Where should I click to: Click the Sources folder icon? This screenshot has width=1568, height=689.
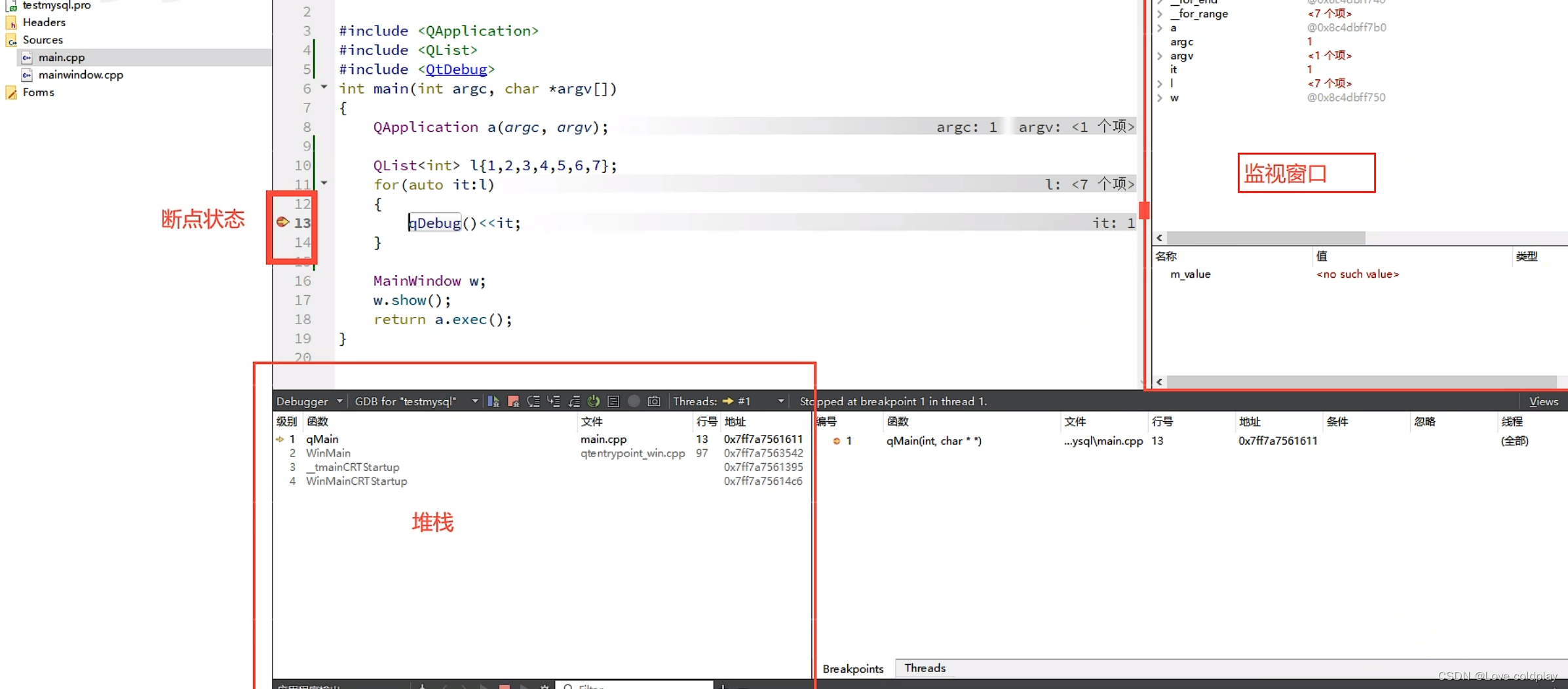11,41
